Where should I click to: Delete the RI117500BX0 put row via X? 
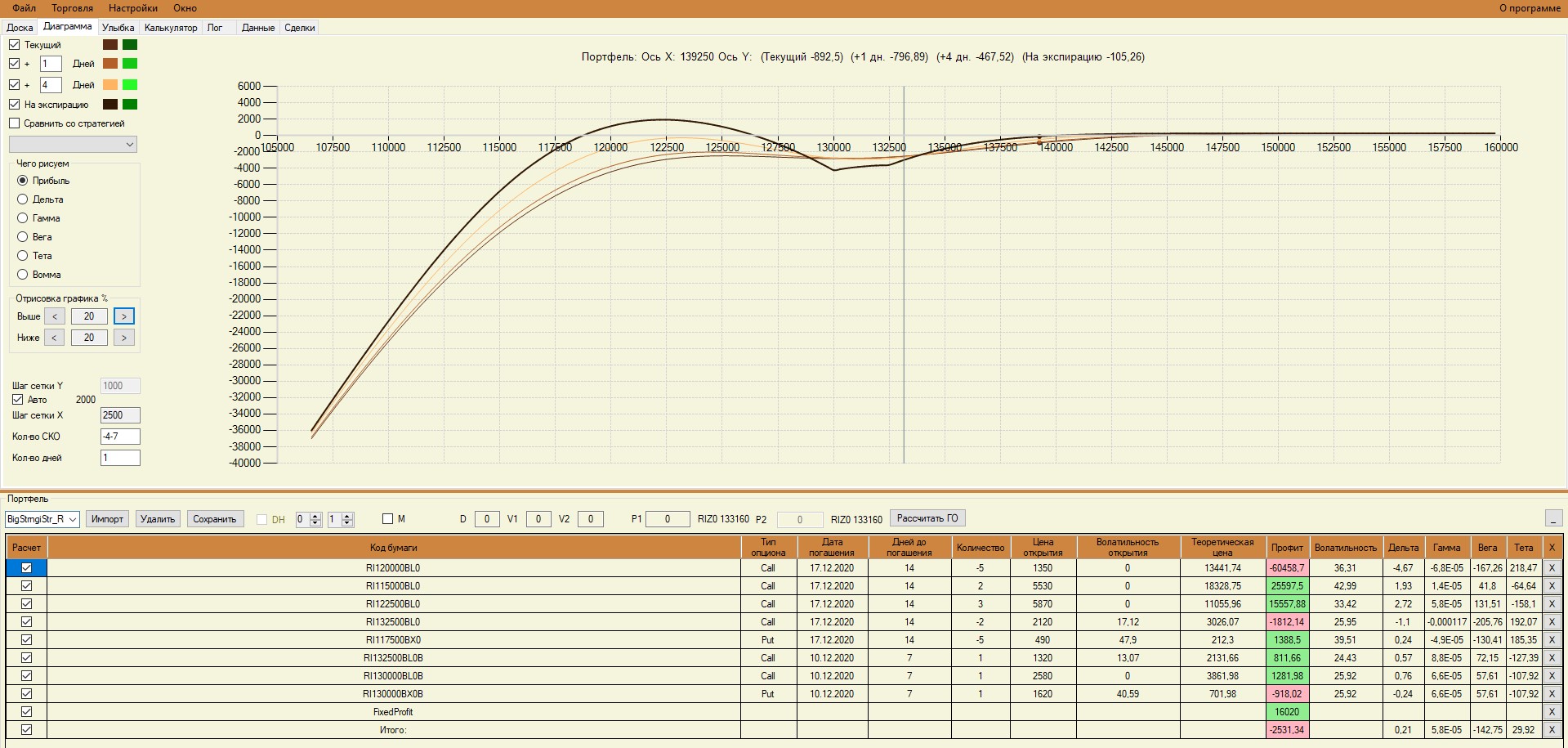[x=1552, y=639]
